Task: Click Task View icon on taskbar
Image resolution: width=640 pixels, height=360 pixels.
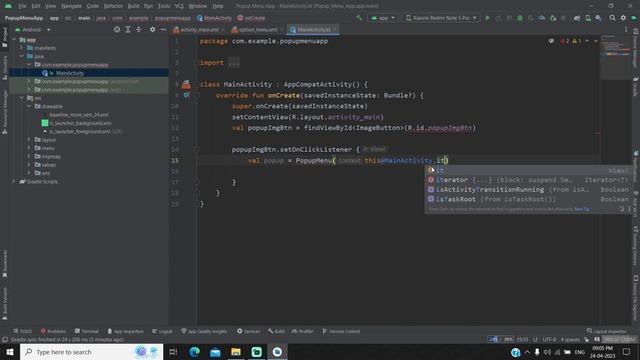Action: (173, 352)
